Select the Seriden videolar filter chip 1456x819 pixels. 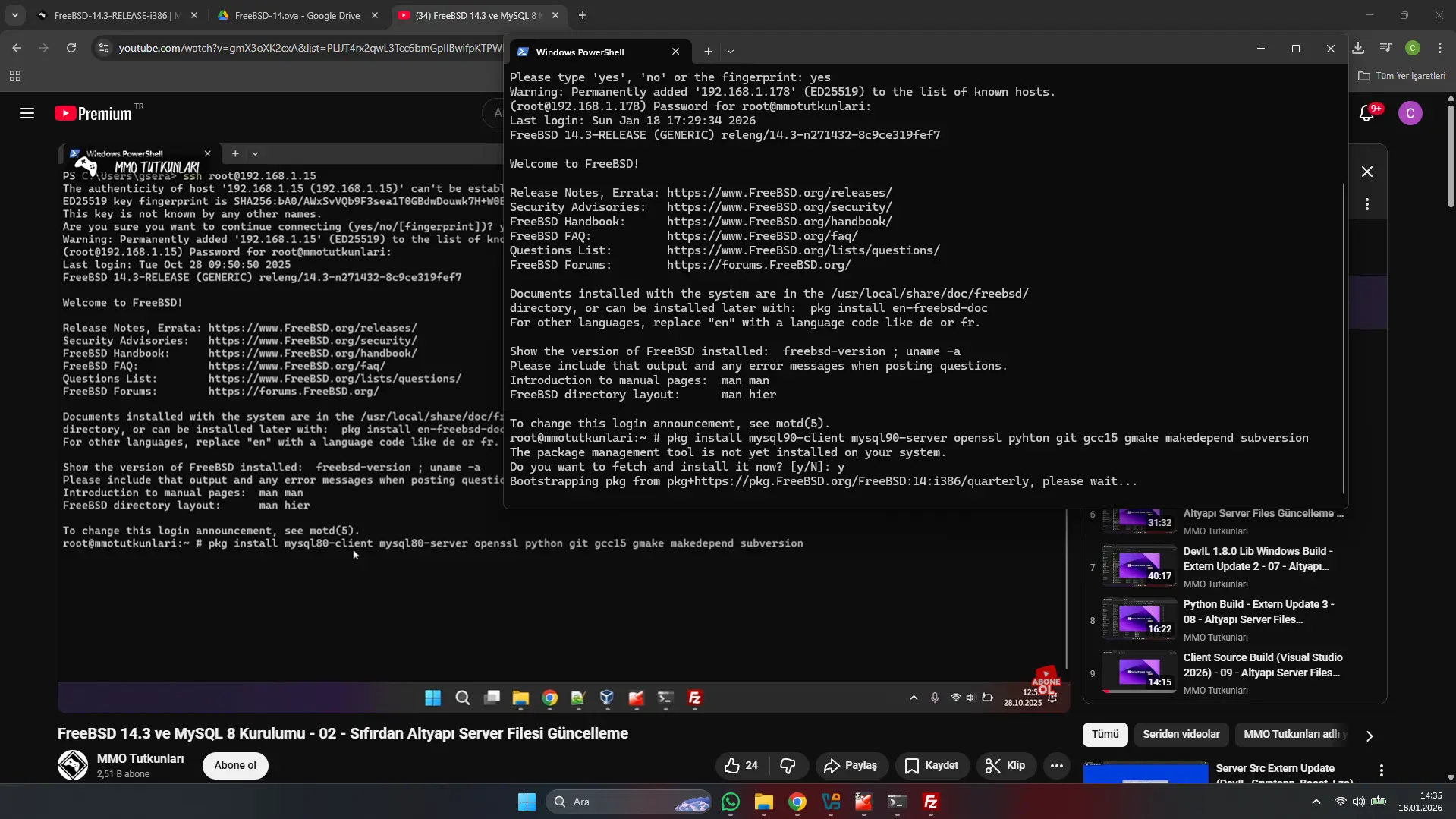coord(1181,734)
